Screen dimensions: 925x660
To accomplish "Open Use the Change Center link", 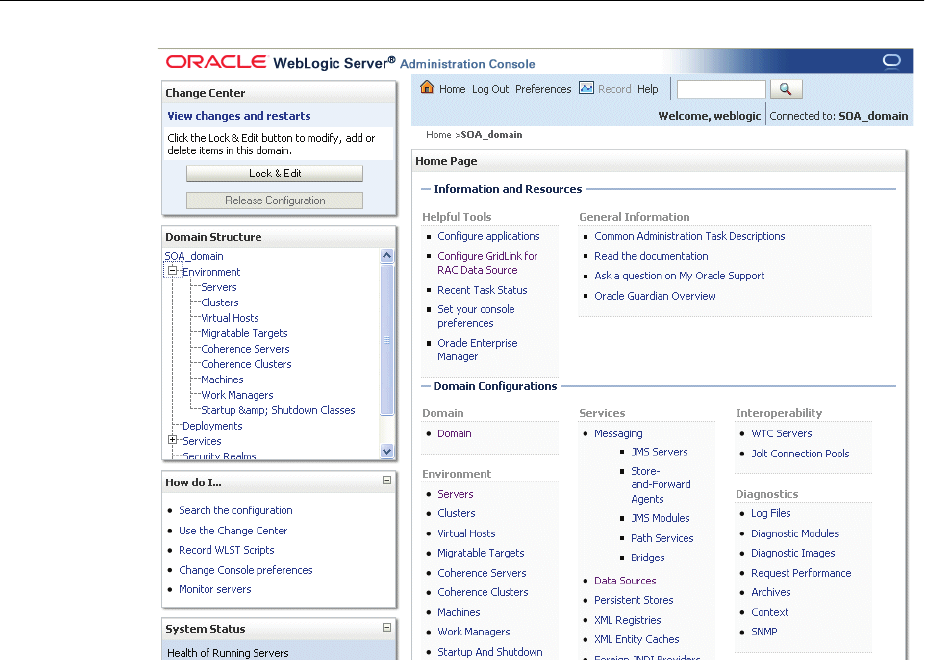I will pos(233,530).
